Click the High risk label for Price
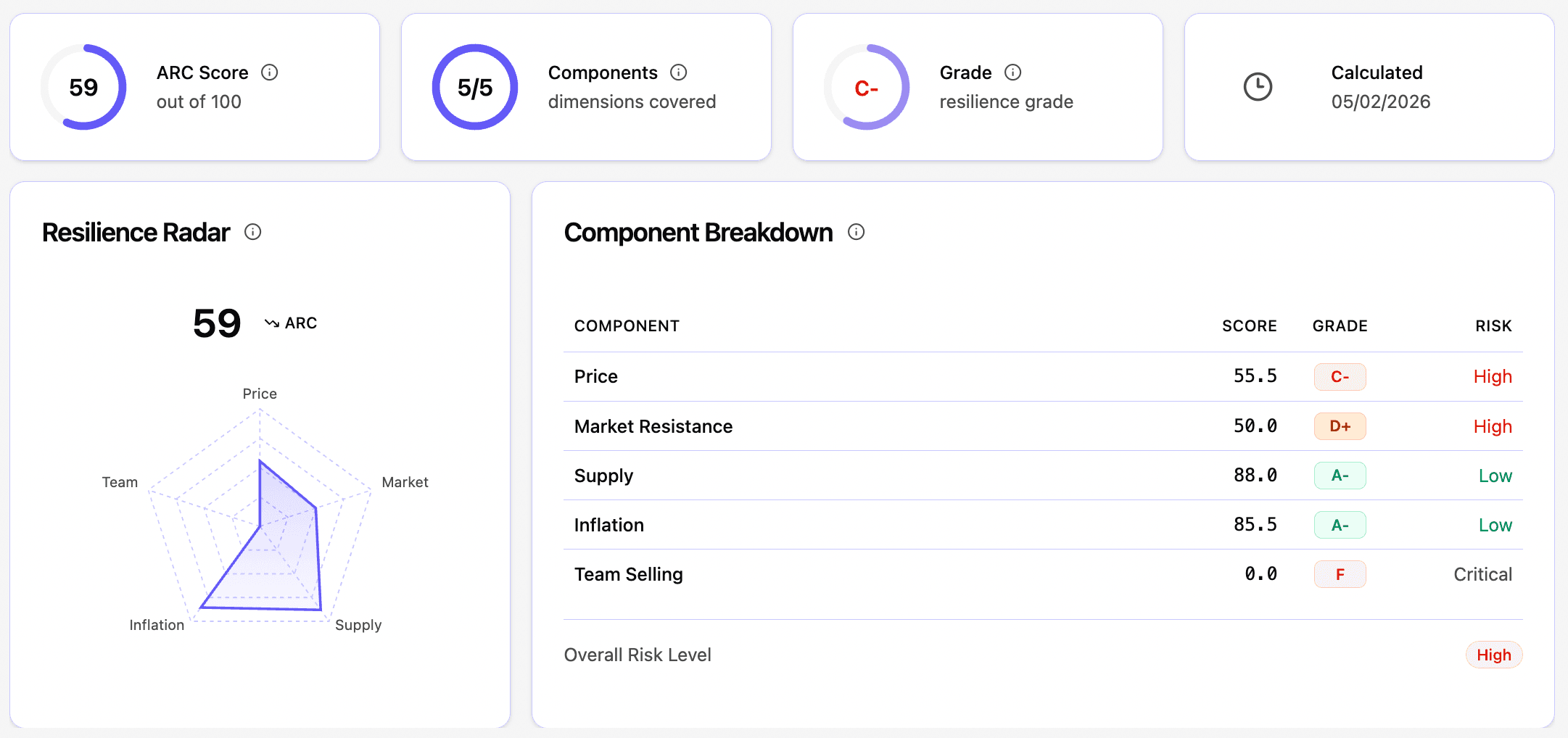1568x738 pixels. point(1492,377)
